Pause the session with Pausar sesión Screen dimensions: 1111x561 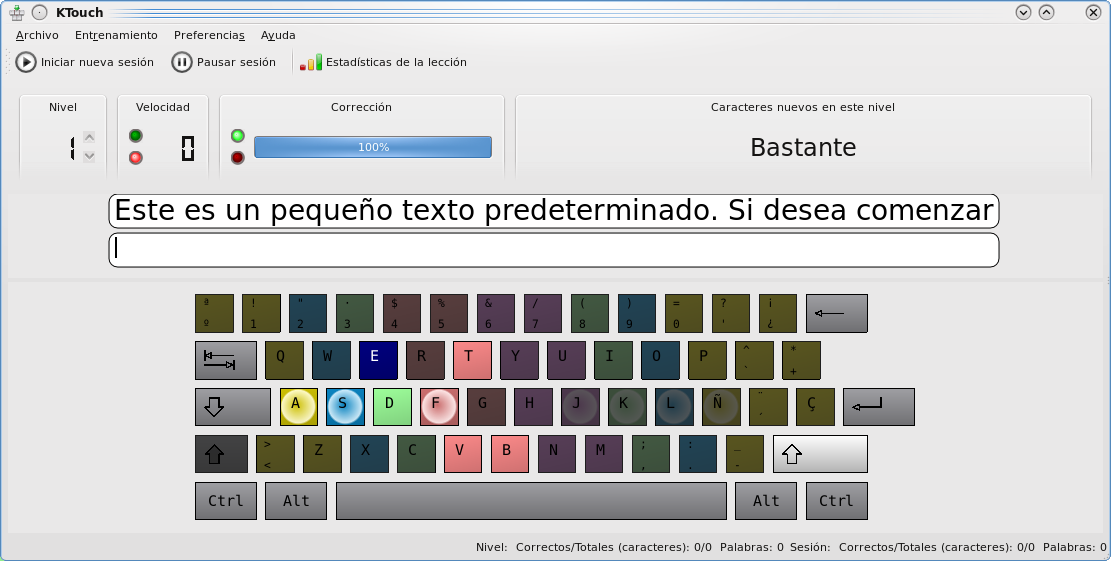[x=224, y=62]
